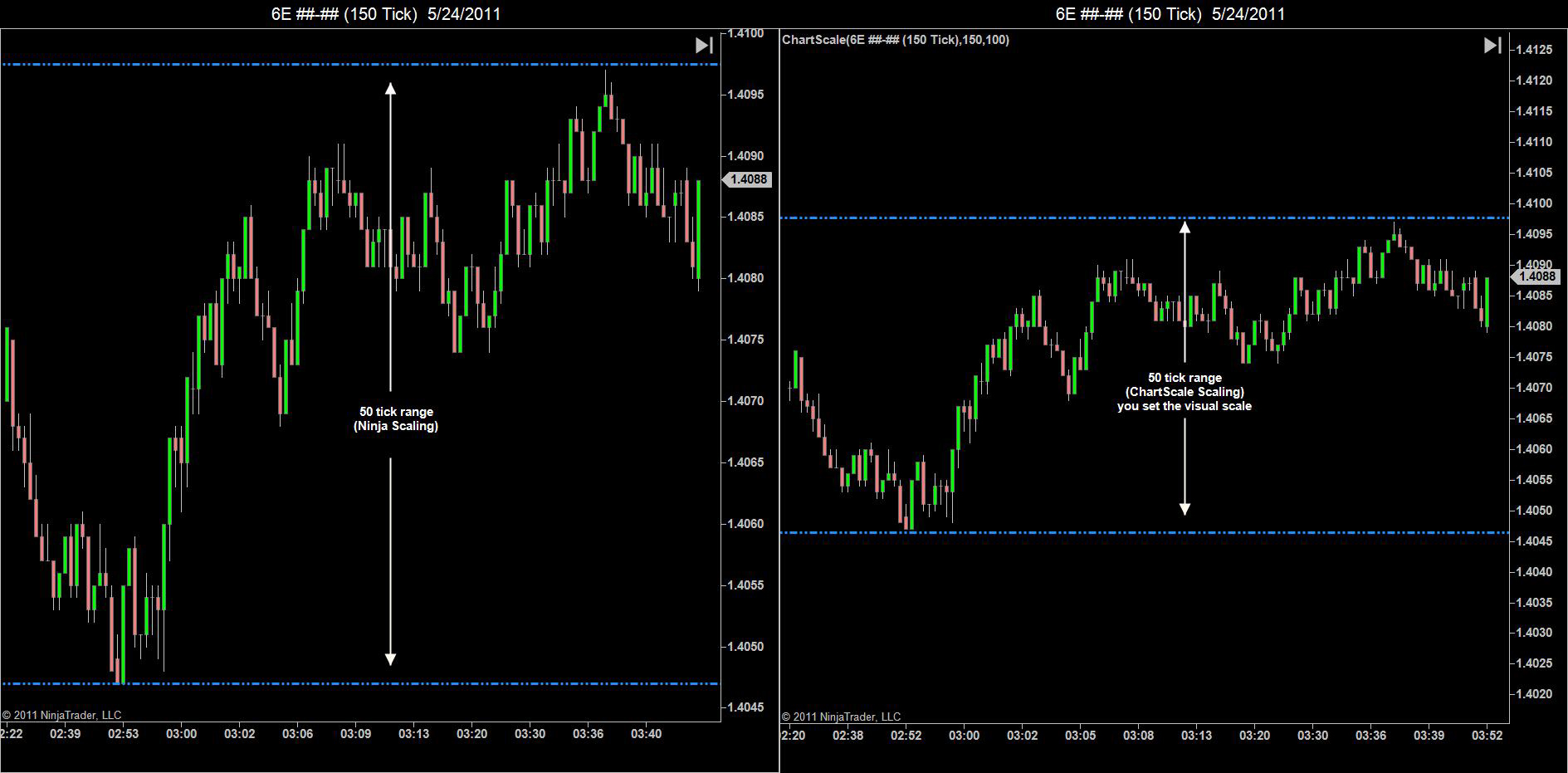Click the 03:00 time label on right chart

(x=965, y=736)
